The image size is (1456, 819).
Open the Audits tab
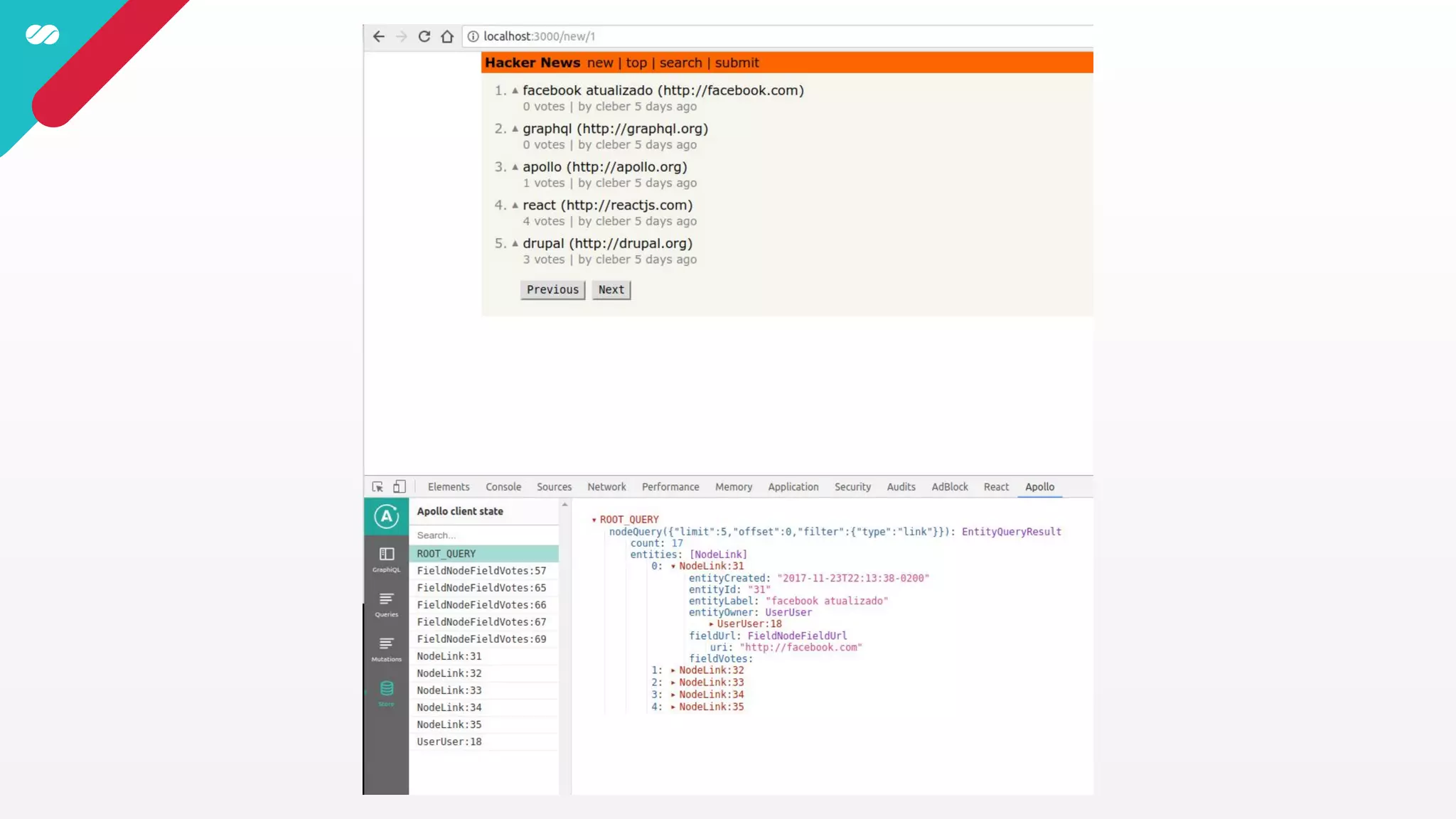coord(901,487)
